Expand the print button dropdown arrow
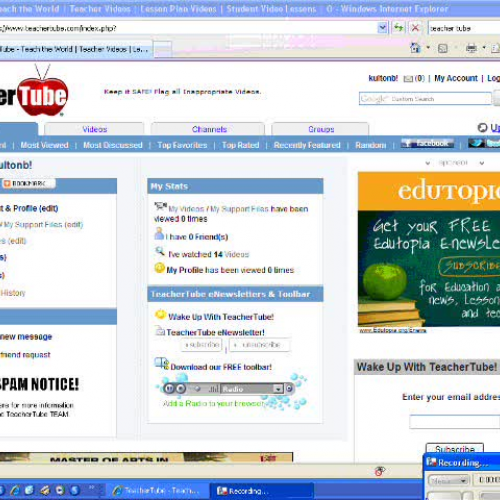 tap(484, 48)
